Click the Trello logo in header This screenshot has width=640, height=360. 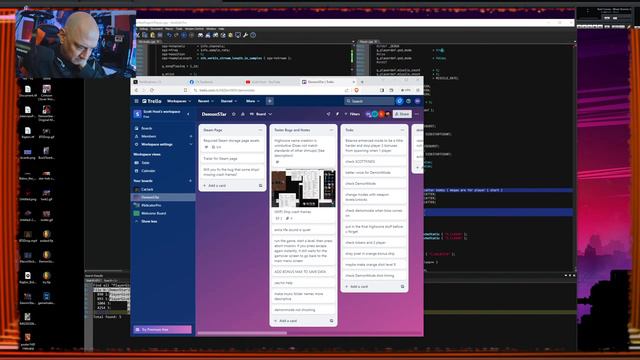coord(152,101)
